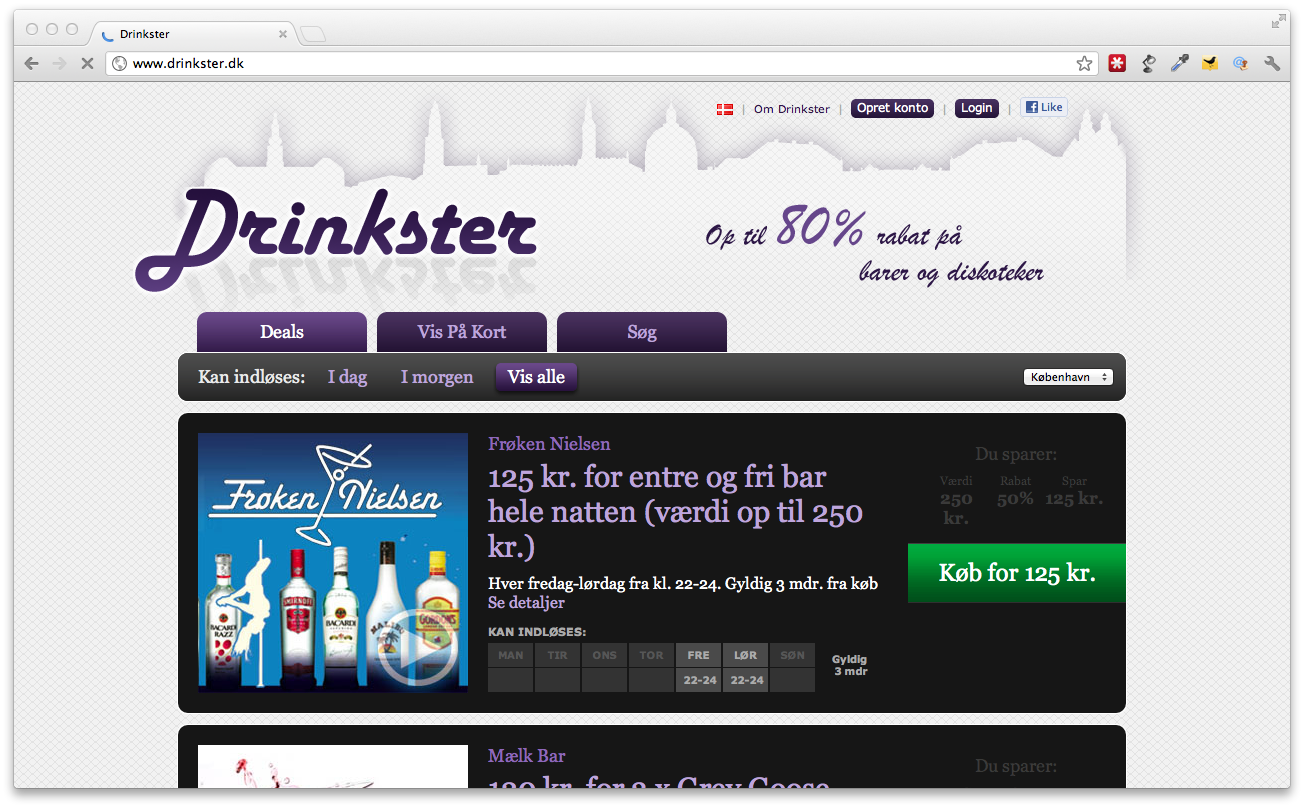
Task: Open the browser wrench settings menu
Action: click(x=1272, y=63)
